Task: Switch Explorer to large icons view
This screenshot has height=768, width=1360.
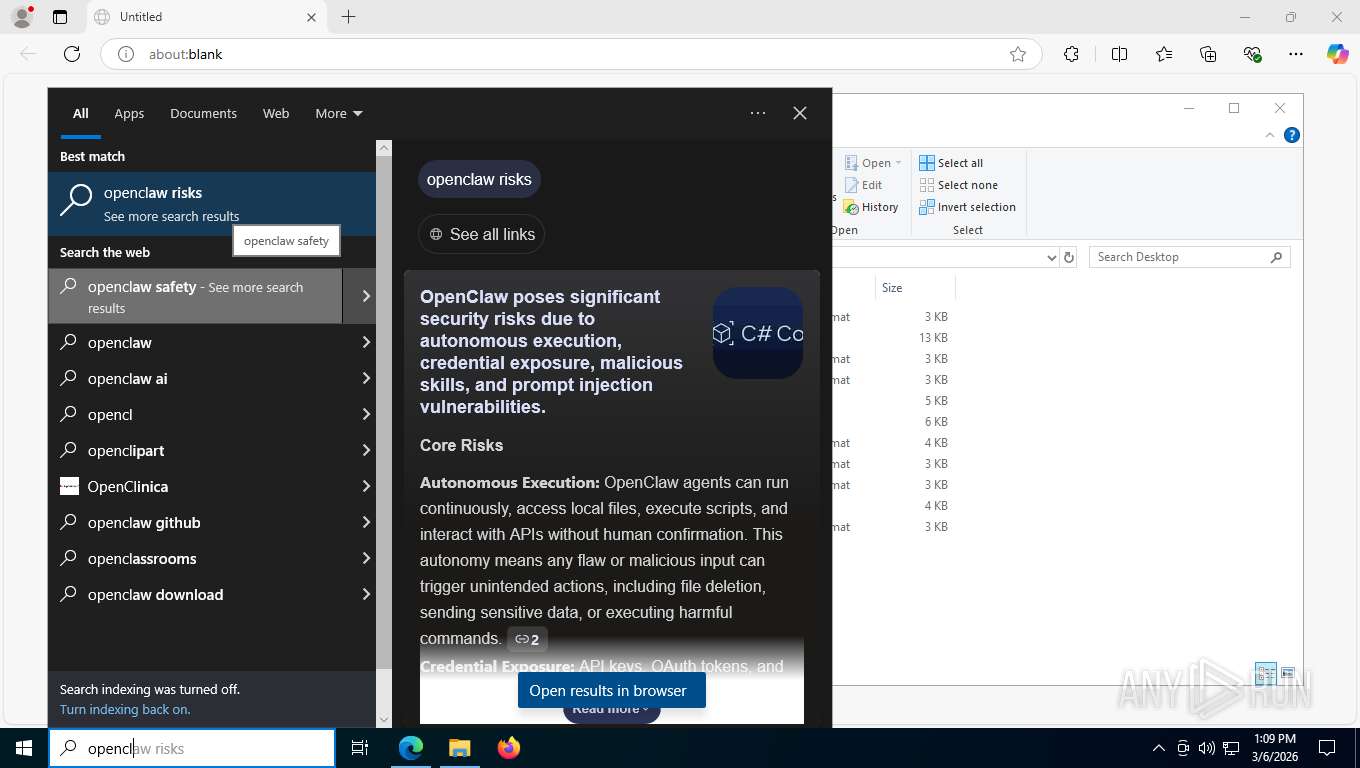Action: (1288, 673)
